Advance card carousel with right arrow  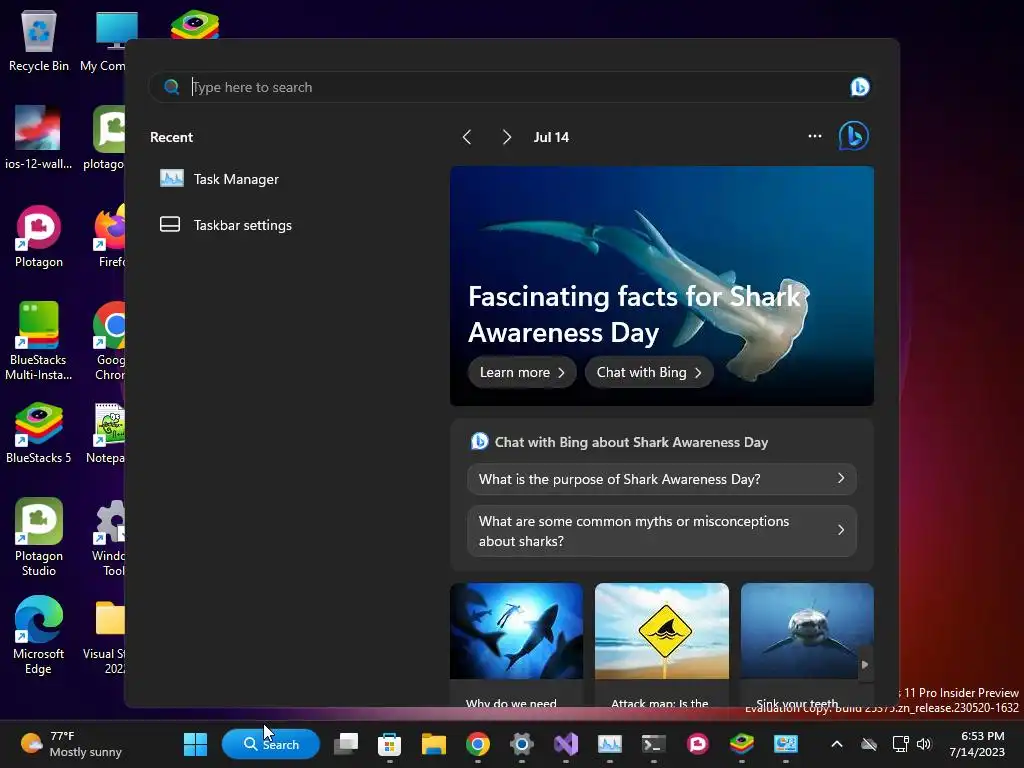click(x=865, y=664)
